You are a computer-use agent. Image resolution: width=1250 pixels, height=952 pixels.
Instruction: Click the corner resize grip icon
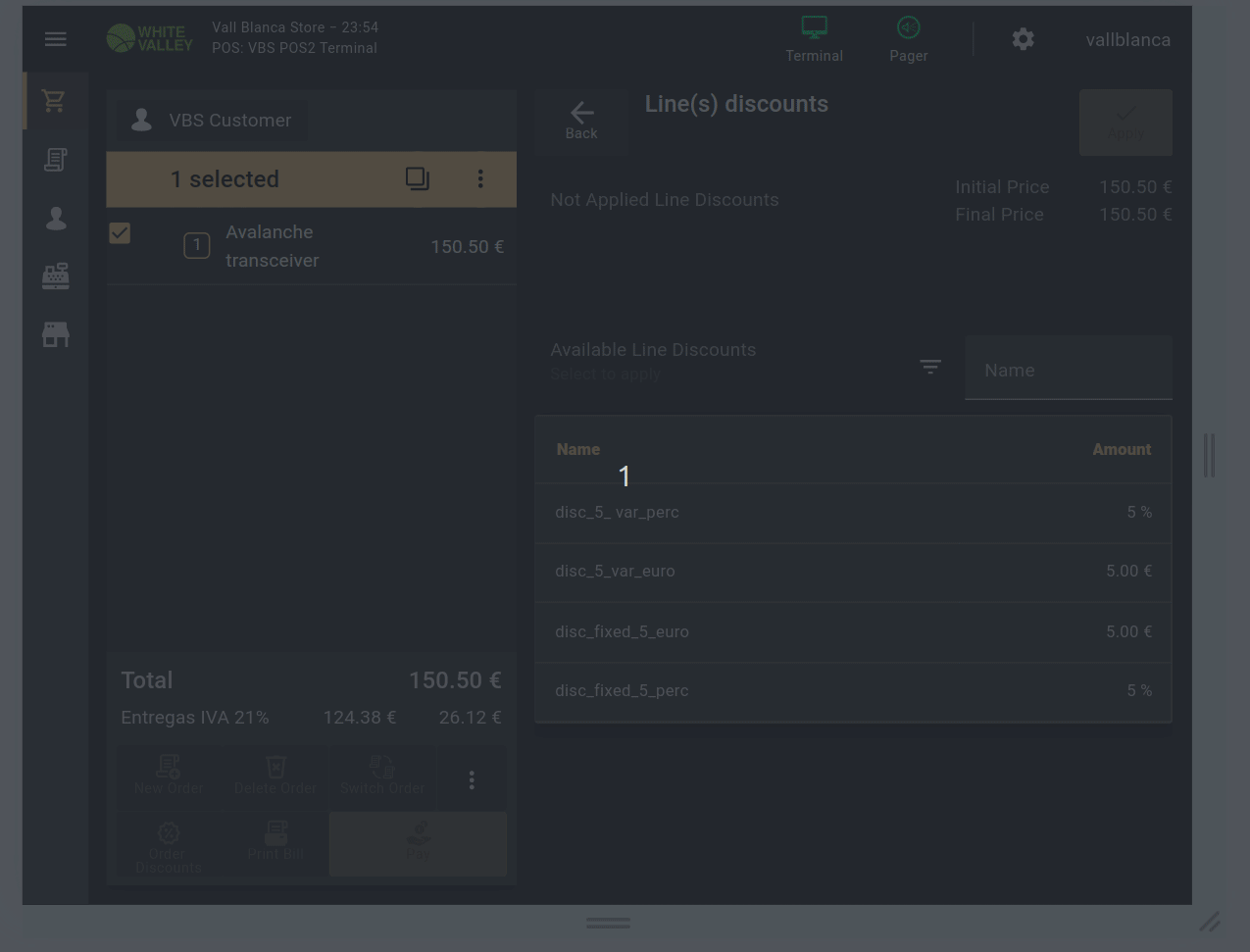[1210, 922]
